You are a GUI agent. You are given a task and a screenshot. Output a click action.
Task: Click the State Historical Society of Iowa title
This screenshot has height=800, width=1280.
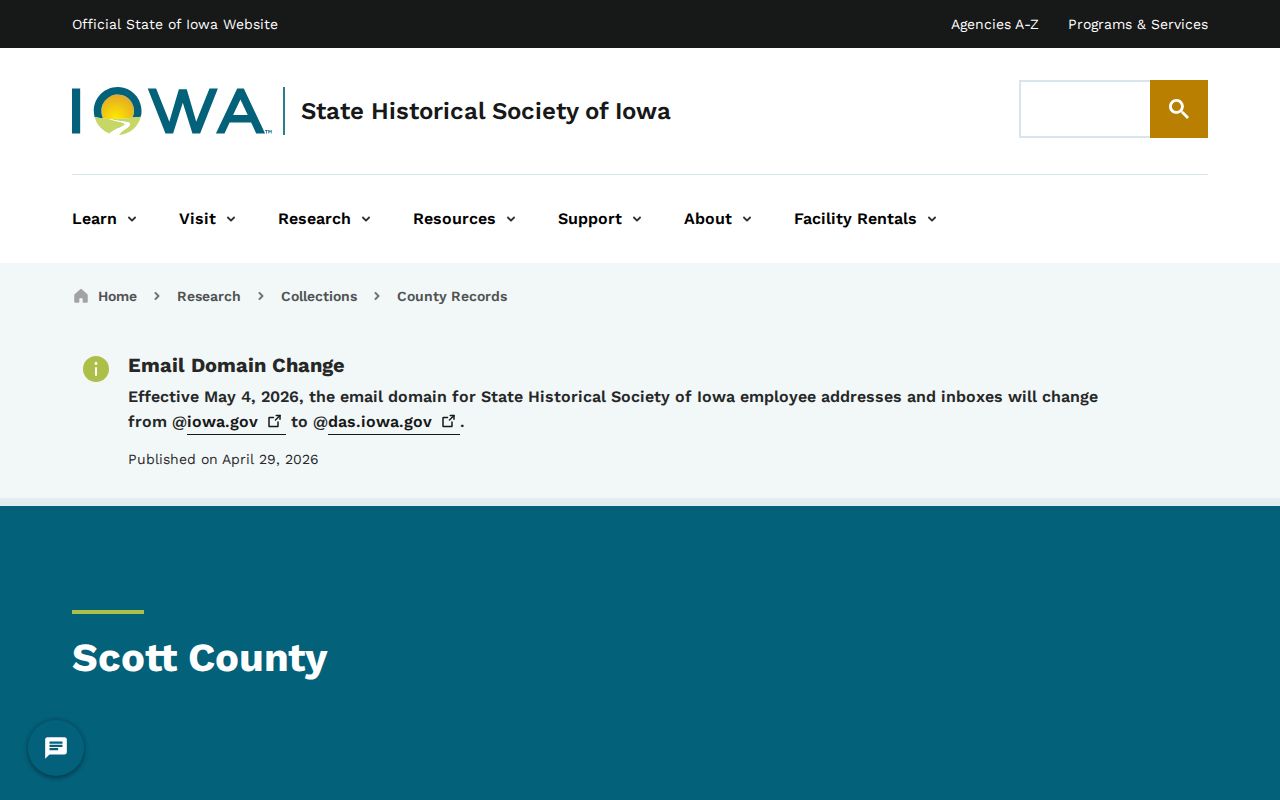pos(486,111)
